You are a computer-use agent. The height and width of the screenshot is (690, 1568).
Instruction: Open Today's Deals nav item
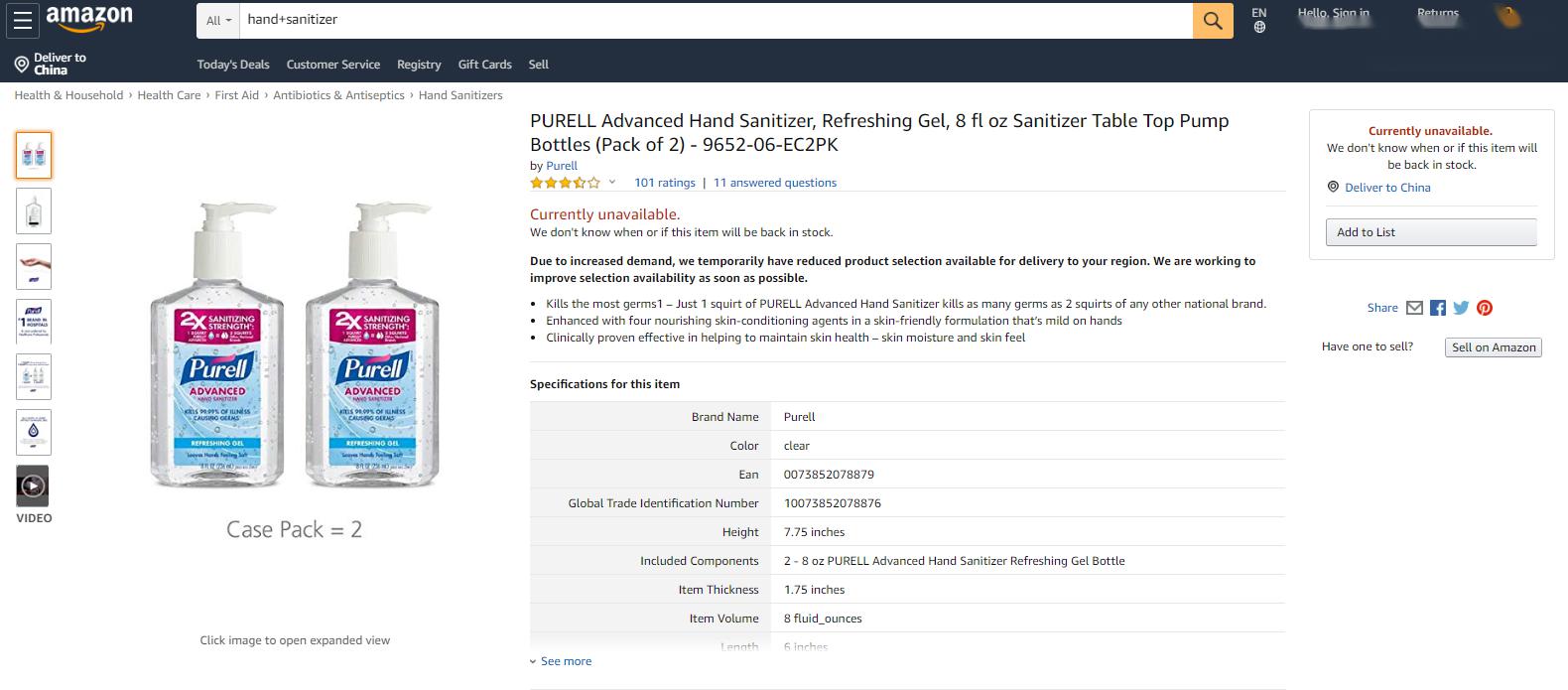coord(233,65)
